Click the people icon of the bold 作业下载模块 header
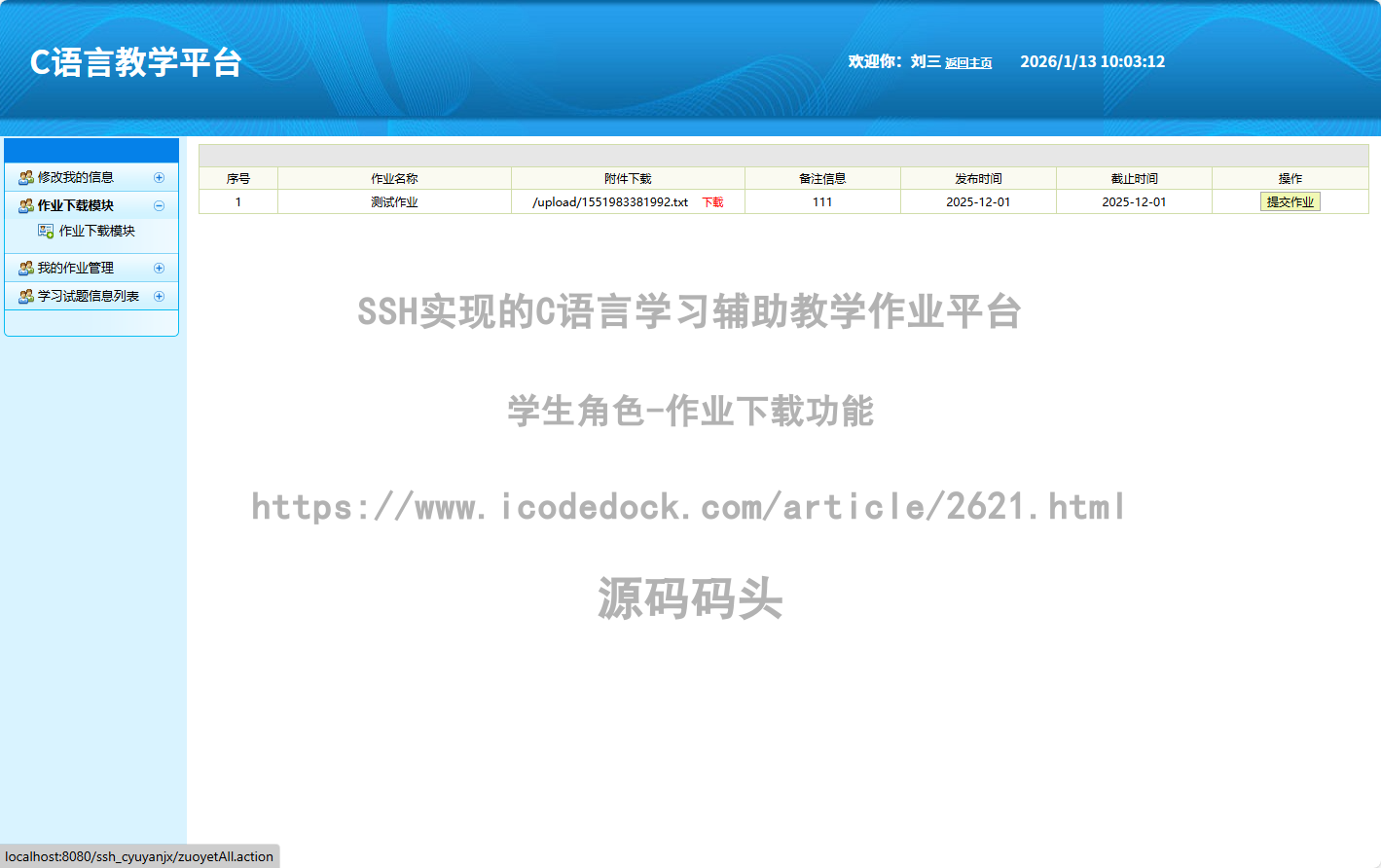Image resolution: width=1381 pixels, height=868 pixels. (26, 205)
